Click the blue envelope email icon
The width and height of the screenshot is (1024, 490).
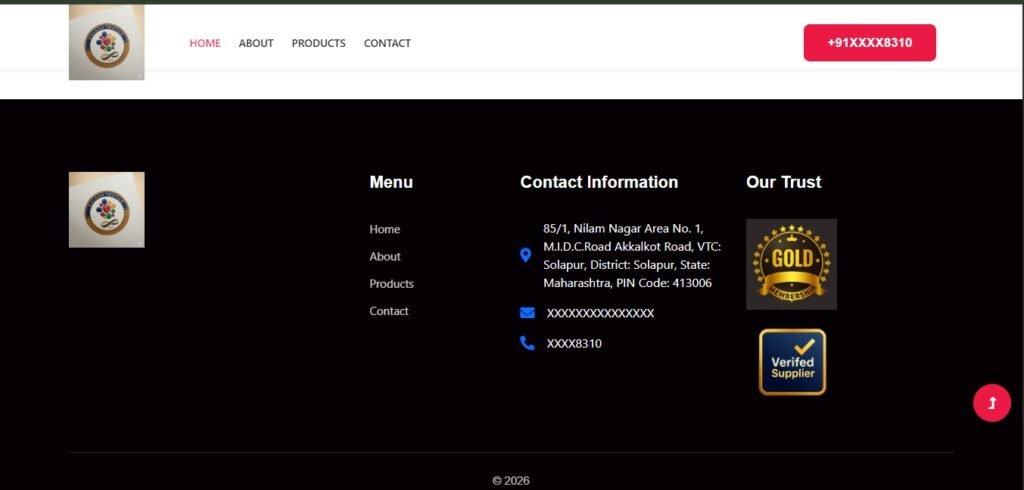point(527,313)
